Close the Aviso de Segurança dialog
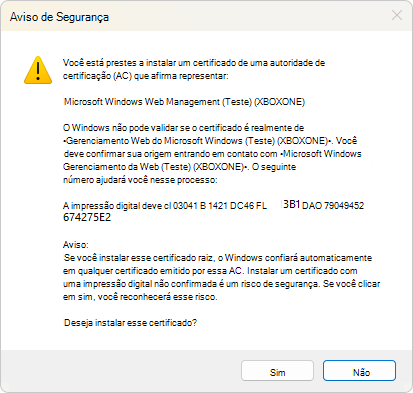Viewport: 413px width, 393px height. pyautogui.click(x=397, y=15)
